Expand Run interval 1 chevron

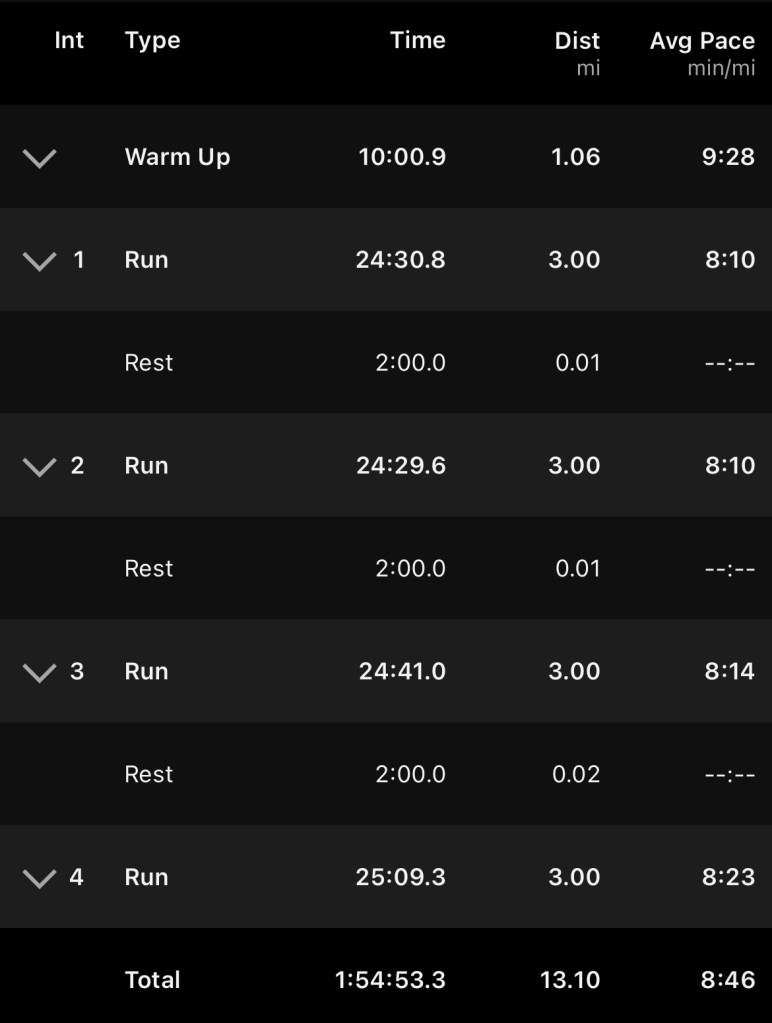39,261
